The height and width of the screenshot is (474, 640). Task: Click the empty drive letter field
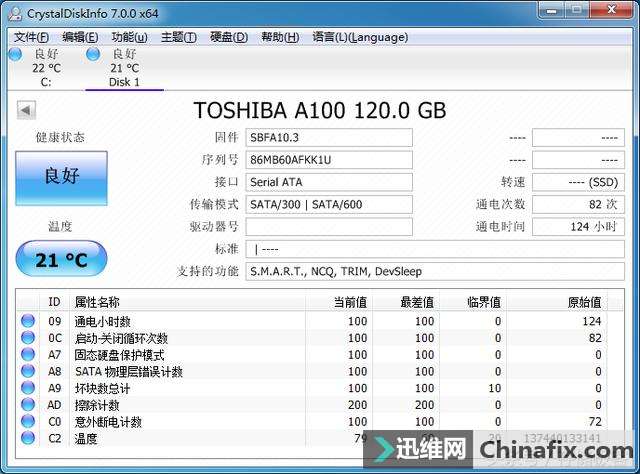coord(329,227)
